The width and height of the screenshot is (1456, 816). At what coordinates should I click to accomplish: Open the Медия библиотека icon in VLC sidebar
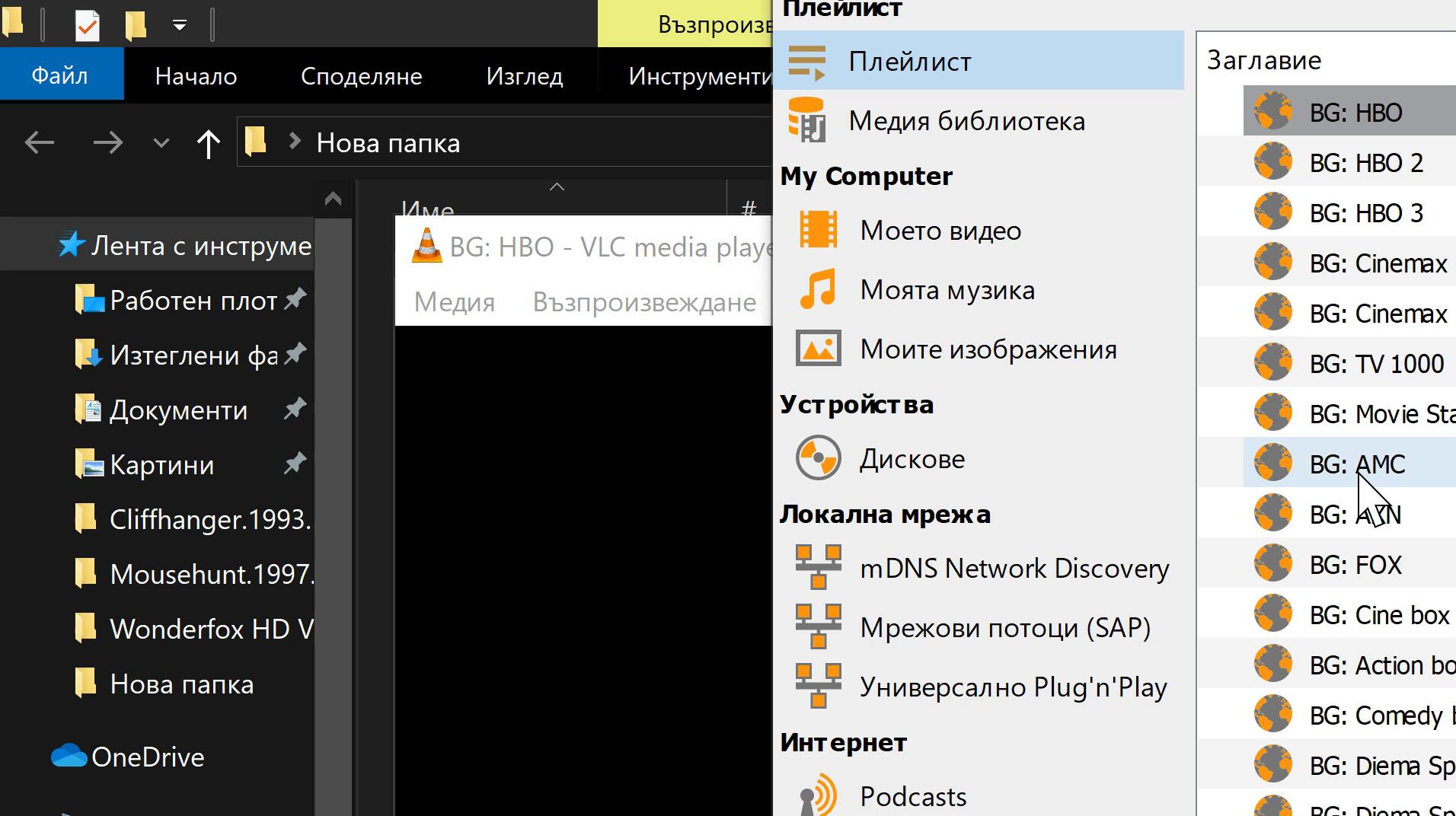tap(808, 120)
